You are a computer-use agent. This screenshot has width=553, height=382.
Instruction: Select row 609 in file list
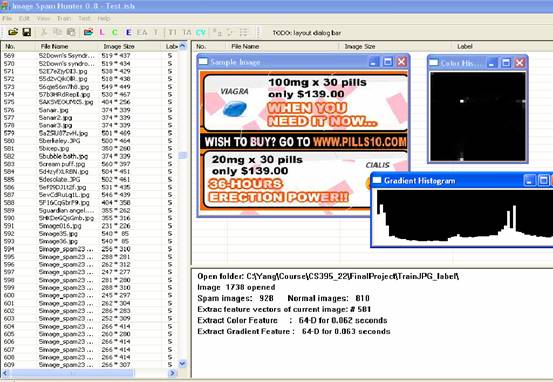click(89, 365)
